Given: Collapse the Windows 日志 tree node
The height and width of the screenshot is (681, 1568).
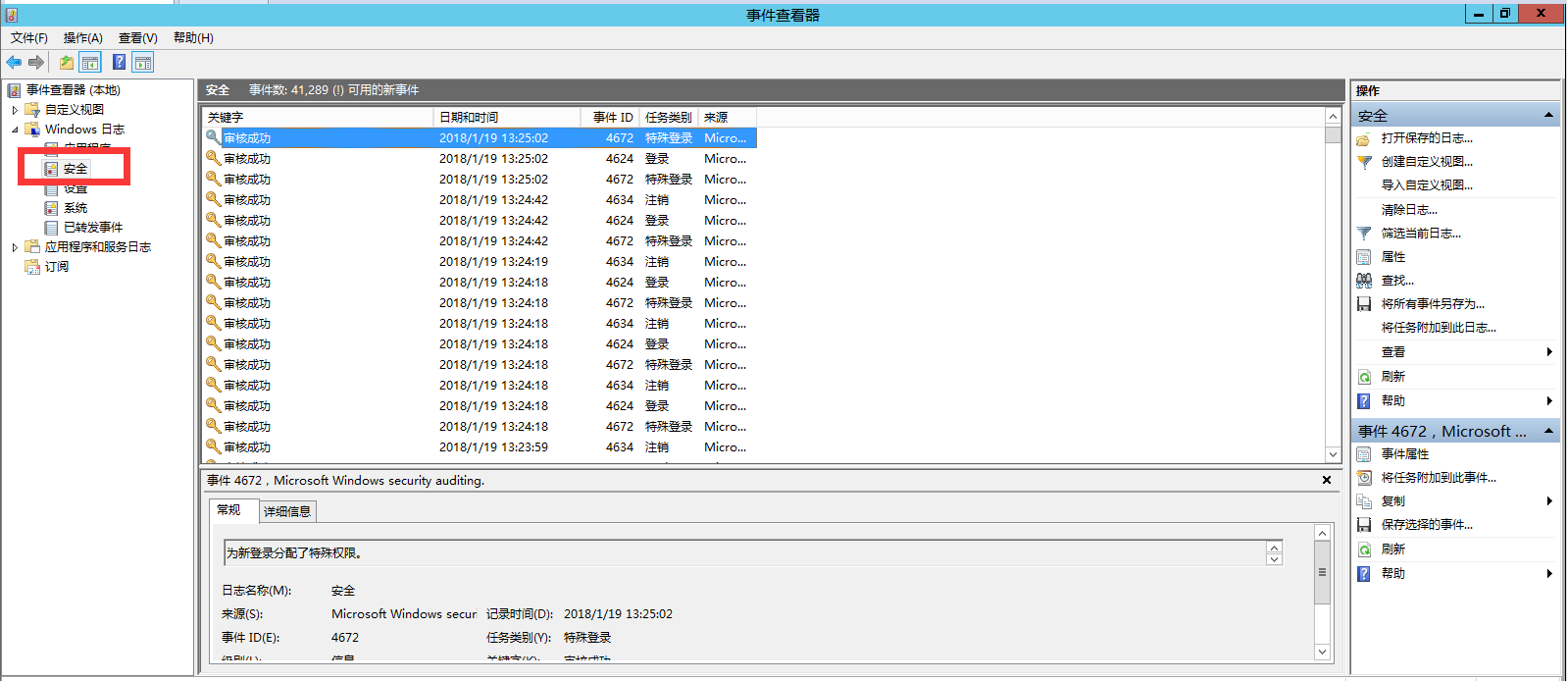Looking at the screenshot, I should click(x=15, y=130).
